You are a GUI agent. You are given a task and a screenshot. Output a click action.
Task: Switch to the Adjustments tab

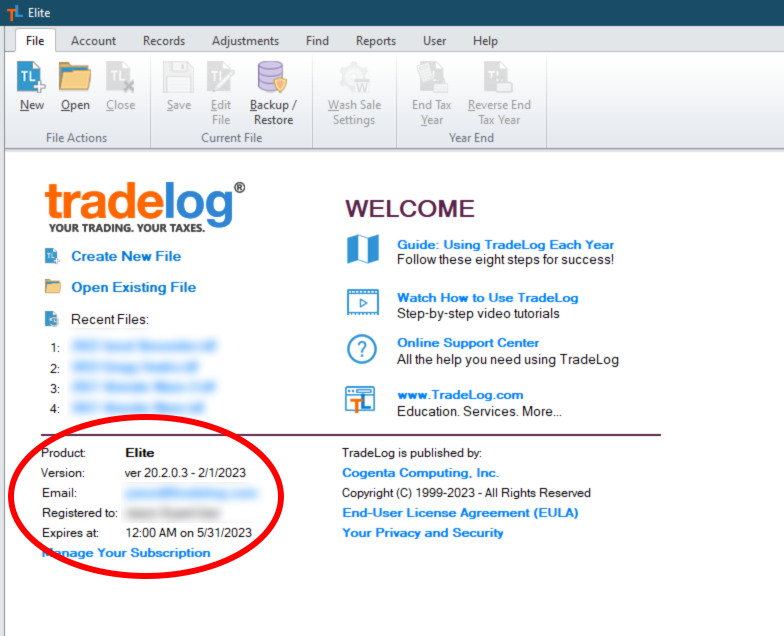pos(246,40)
